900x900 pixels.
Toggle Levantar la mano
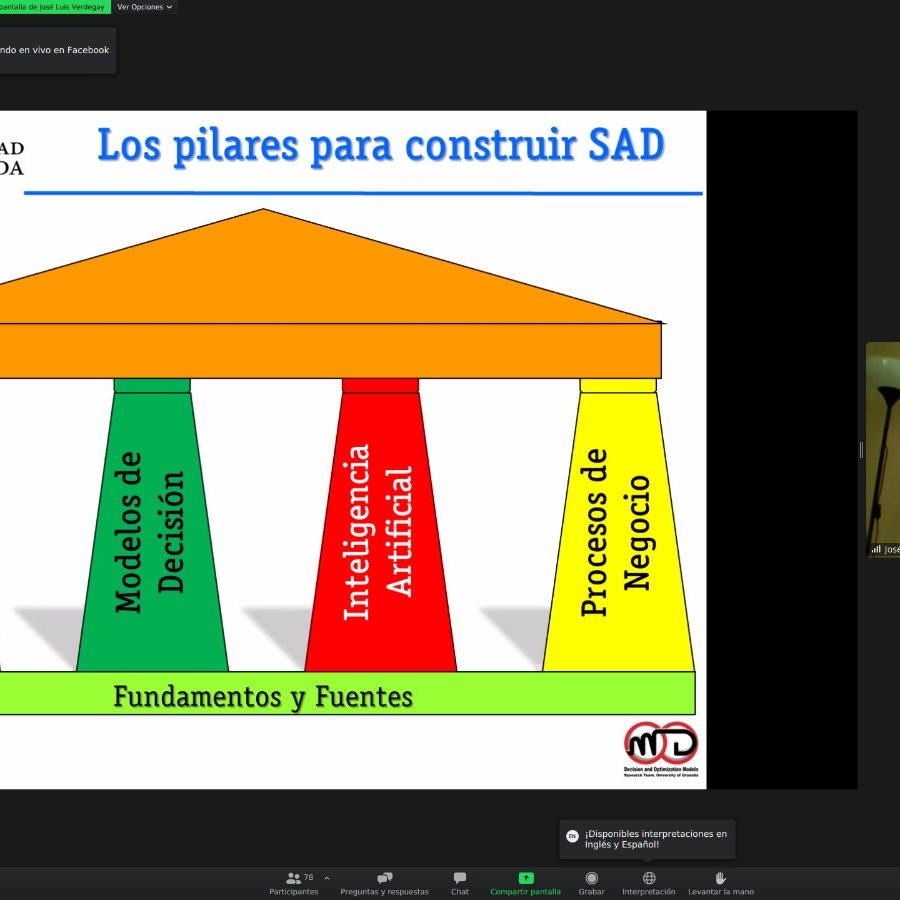click(720, 882)
